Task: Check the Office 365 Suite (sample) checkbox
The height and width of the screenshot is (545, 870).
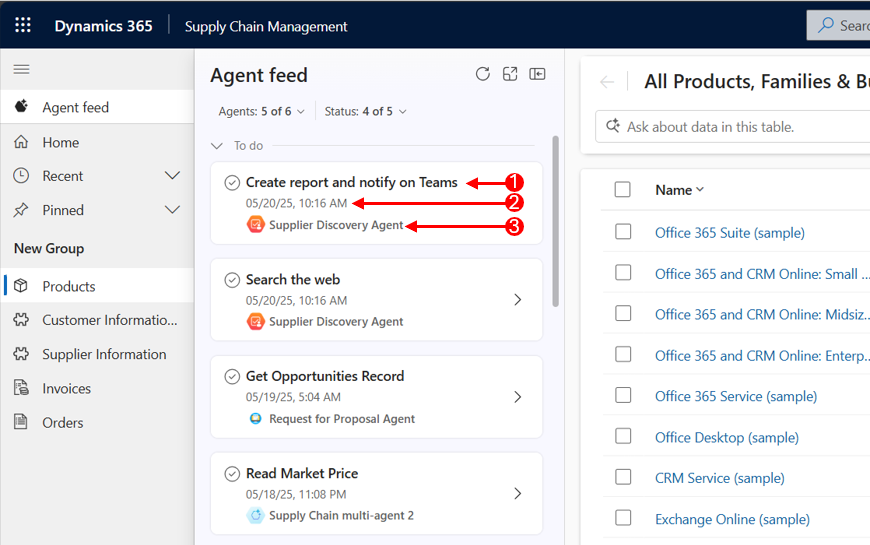Action: (623, 231)
